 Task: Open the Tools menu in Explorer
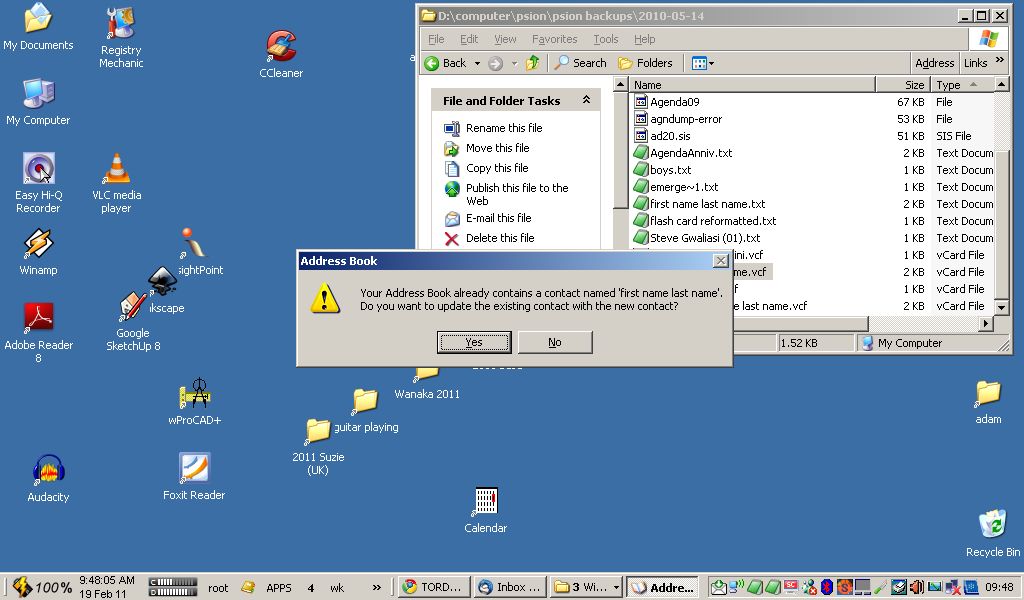coord(606,39)
